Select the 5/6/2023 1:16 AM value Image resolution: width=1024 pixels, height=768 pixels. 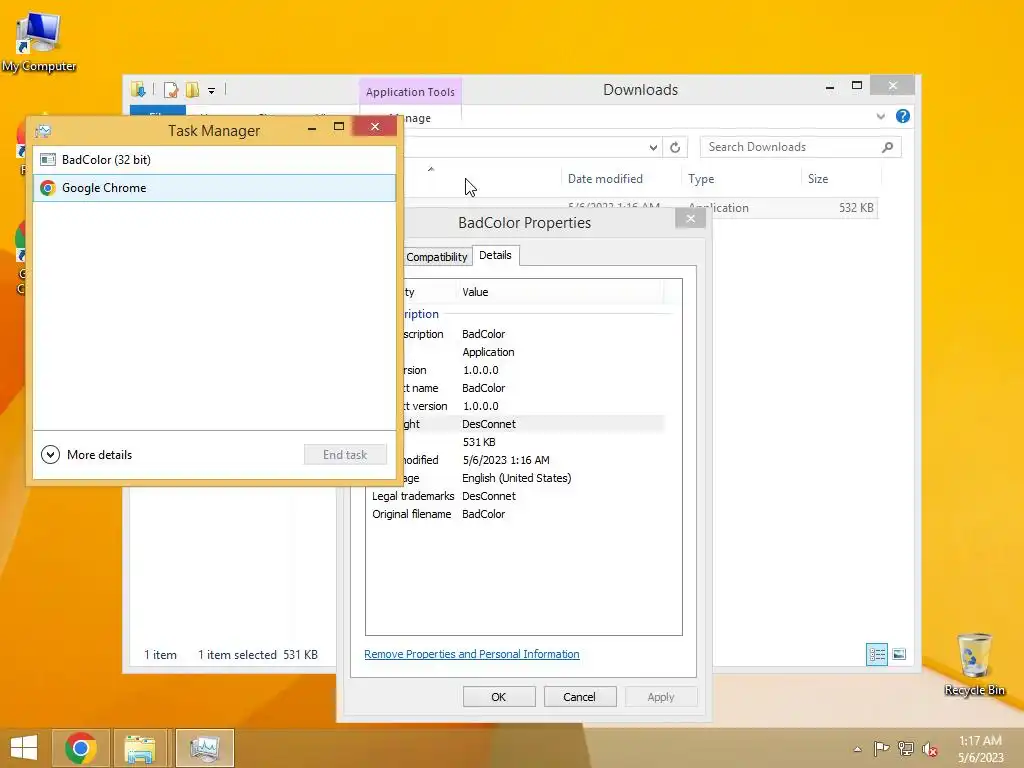pyautogui.click(x=506, y=460)
